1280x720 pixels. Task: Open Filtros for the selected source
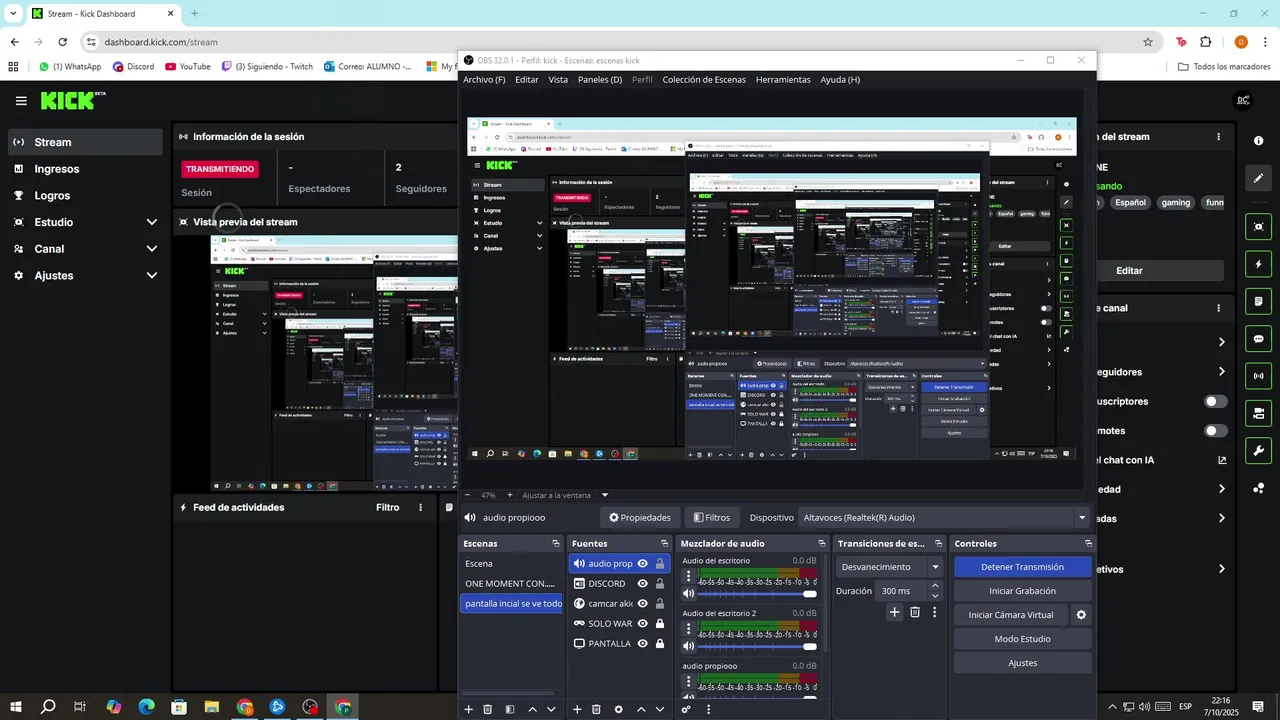pos(711,518)
